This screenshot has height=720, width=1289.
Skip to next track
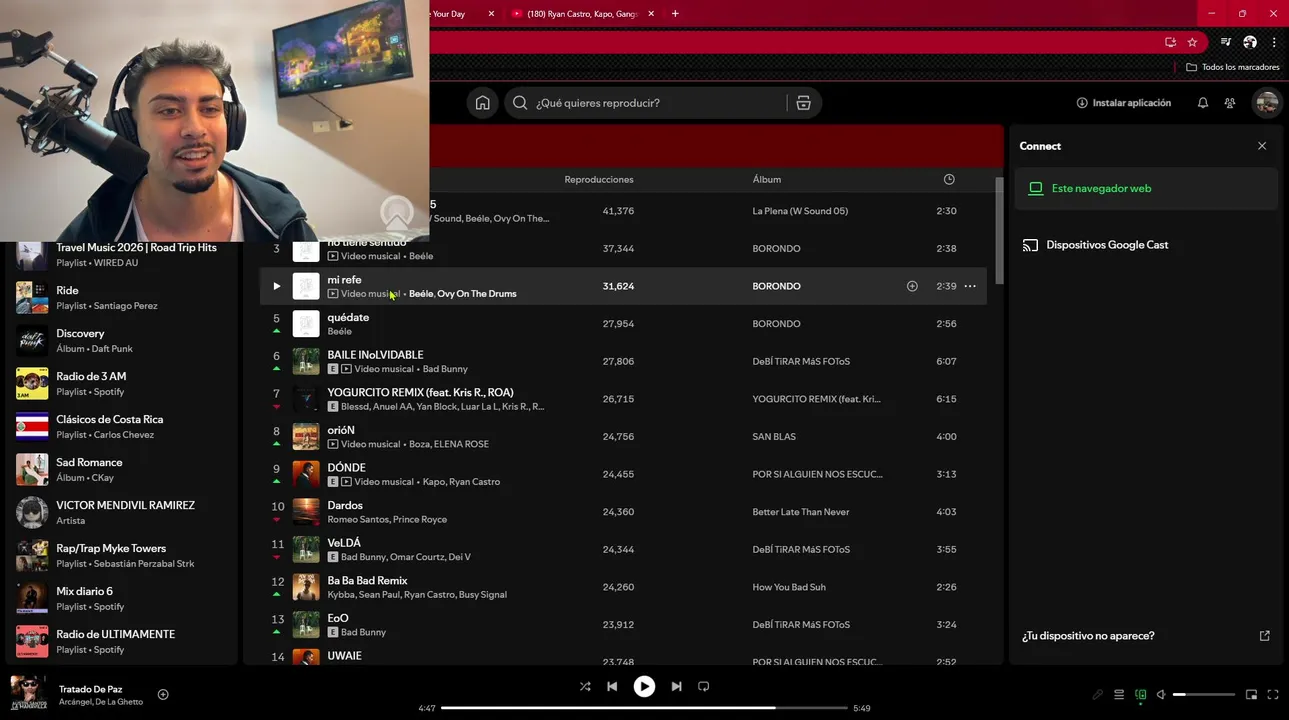pos(676,687)
